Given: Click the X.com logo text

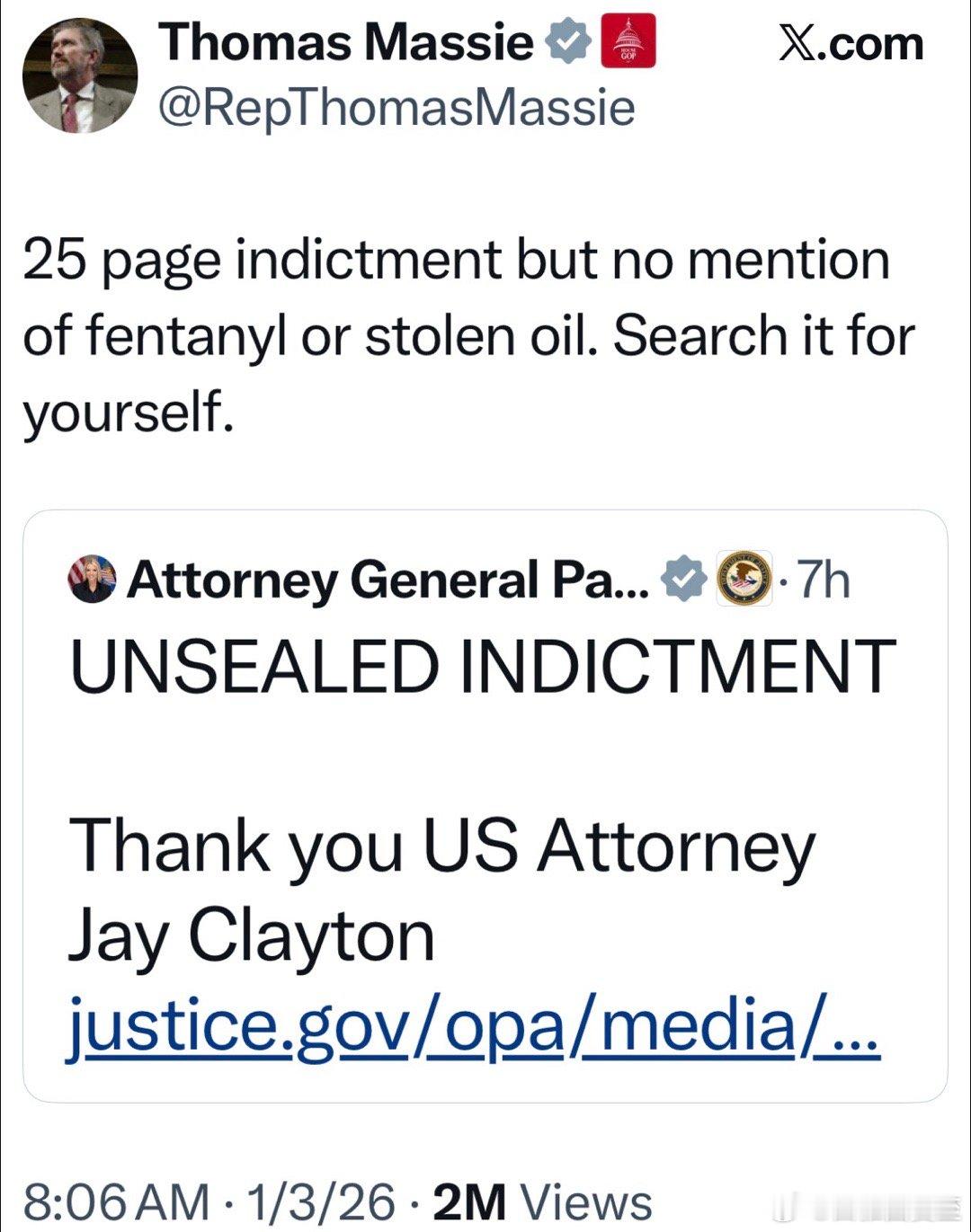Looking at the screenshot, I should [x=851, y=45].
